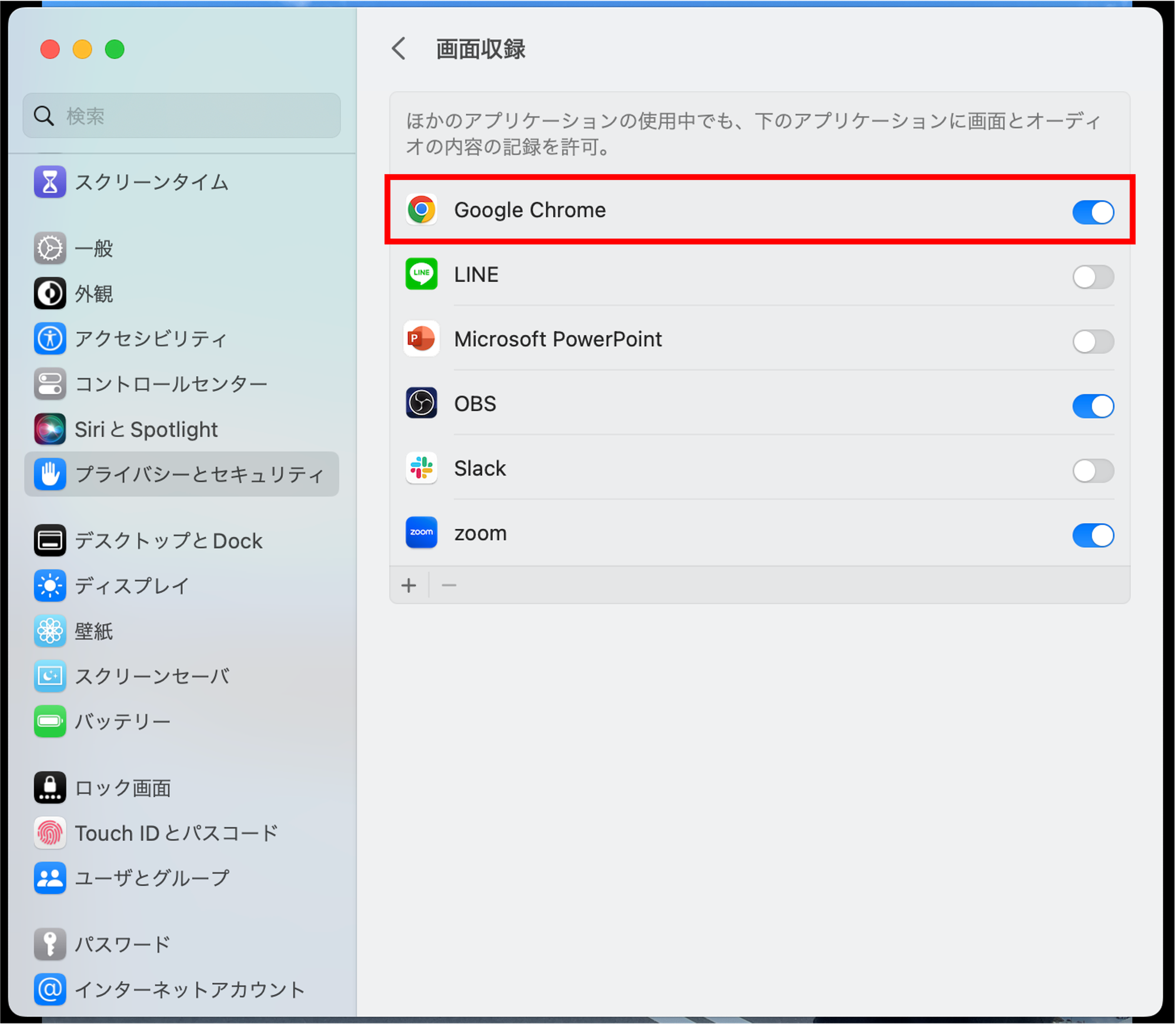The image size is (1176, 1024).
Task: Disable screen recording for Google Chrome
Action: (1093, 212)
